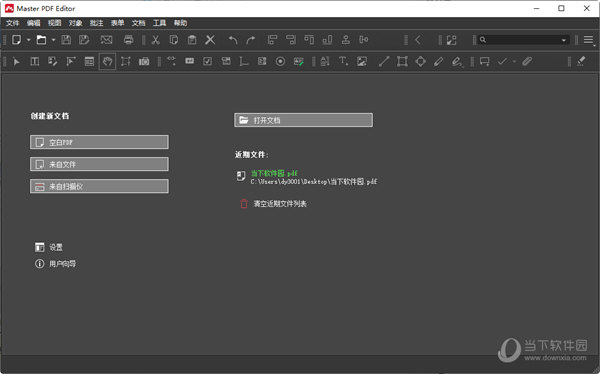The height and width of the screenshot is (374, 600).
Task: Click the Redo arrow icon
Action: [251, 40]
